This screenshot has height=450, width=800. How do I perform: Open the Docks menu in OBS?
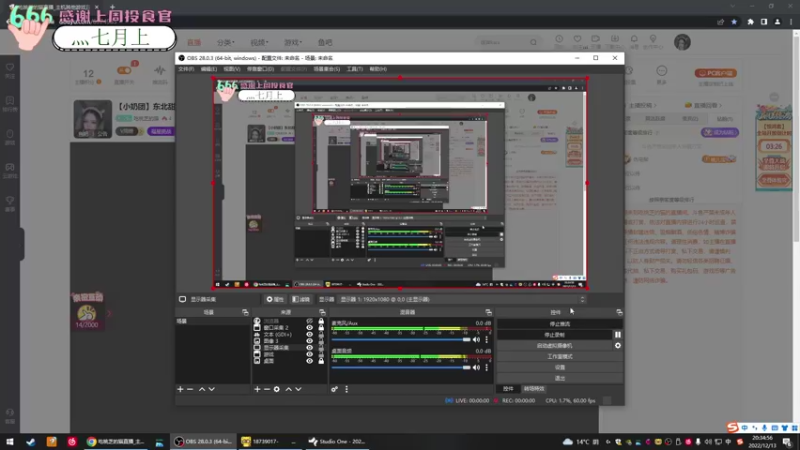tap(260, 69)
